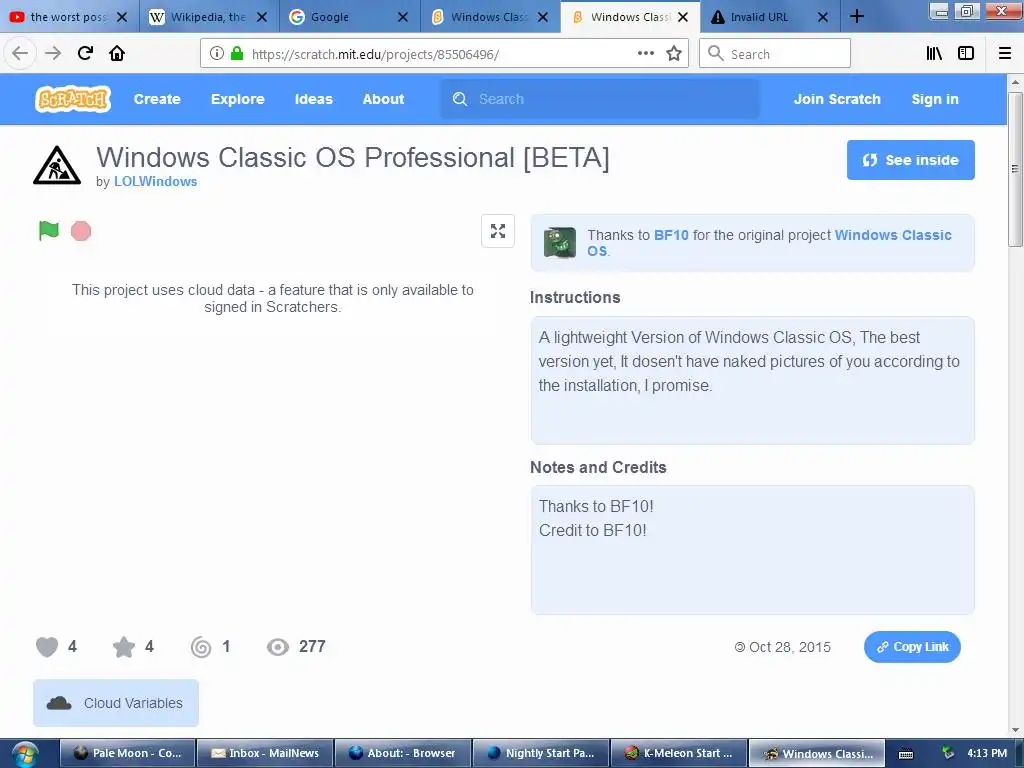The width and height of the screenshot is (1024, 768).
Task: Open browser home page
Action: (x=117, y=54)
